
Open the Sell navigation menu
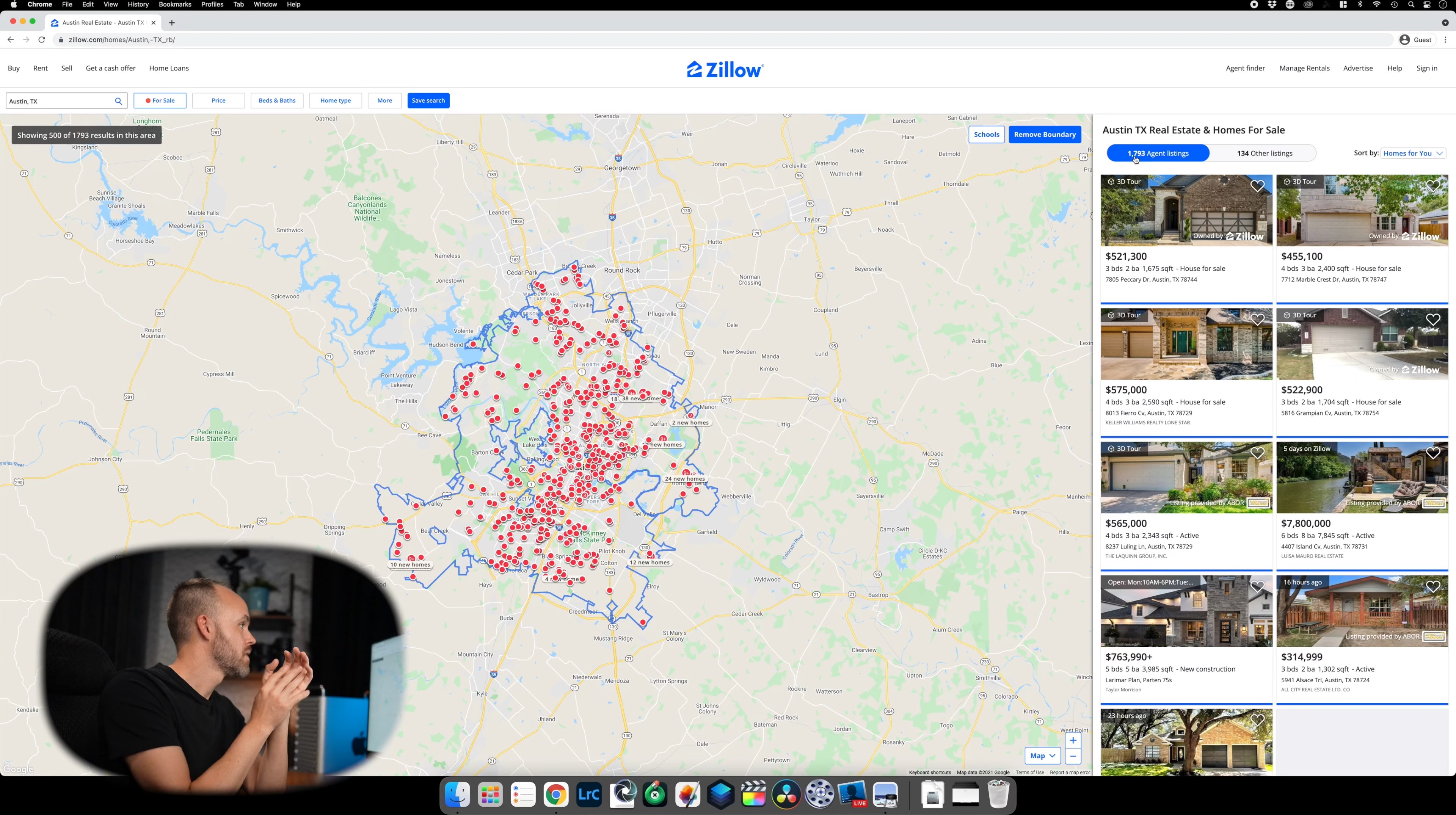67,68
